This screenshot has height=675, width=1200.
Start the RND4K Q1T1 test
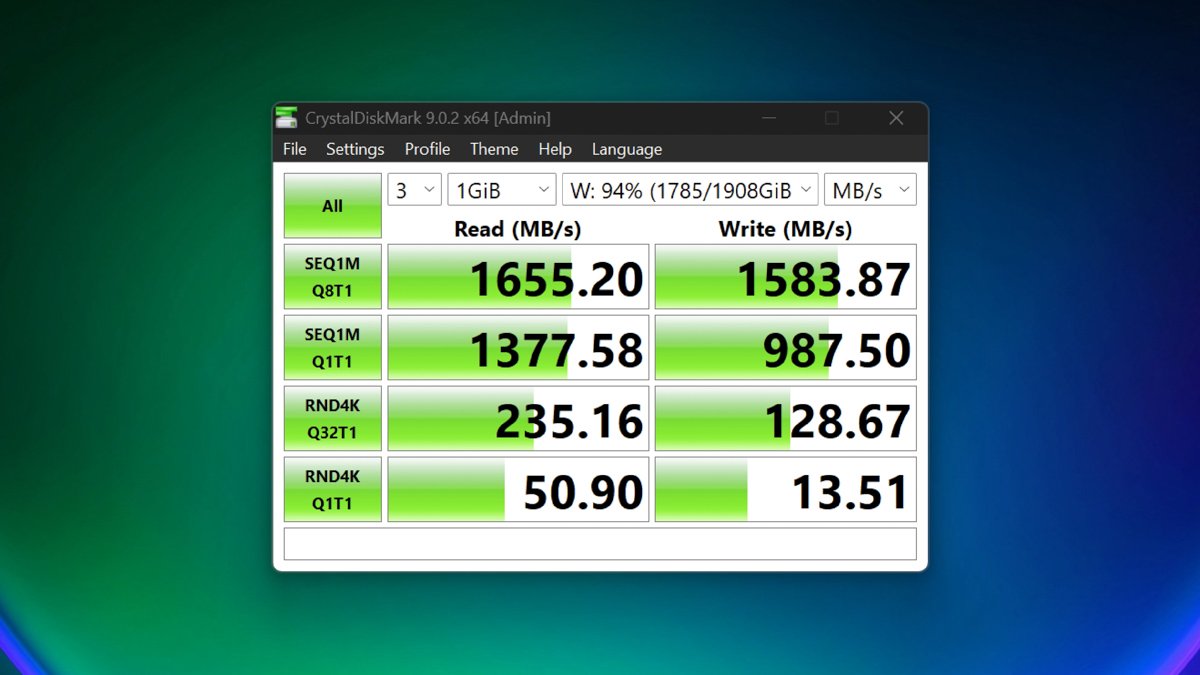(333, 490)
